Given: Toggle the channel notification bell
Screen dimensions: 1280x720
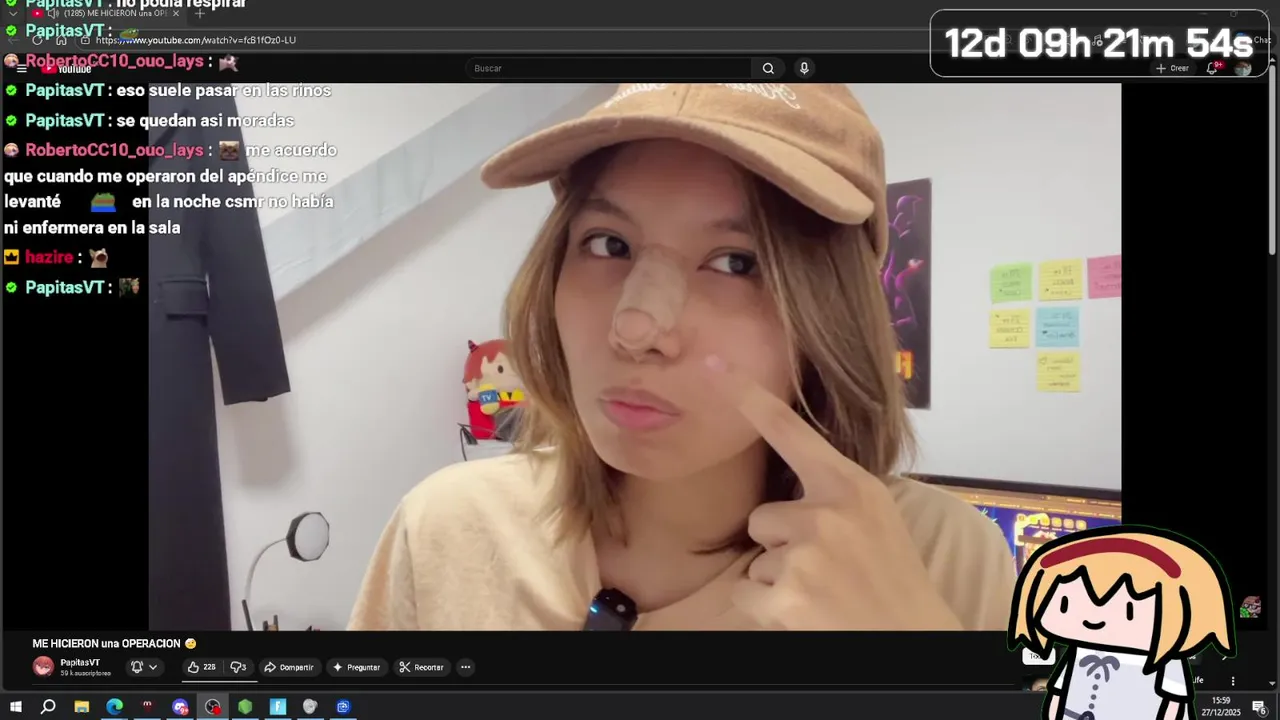Looking at the screenshot, I should [x=137, y=667].
